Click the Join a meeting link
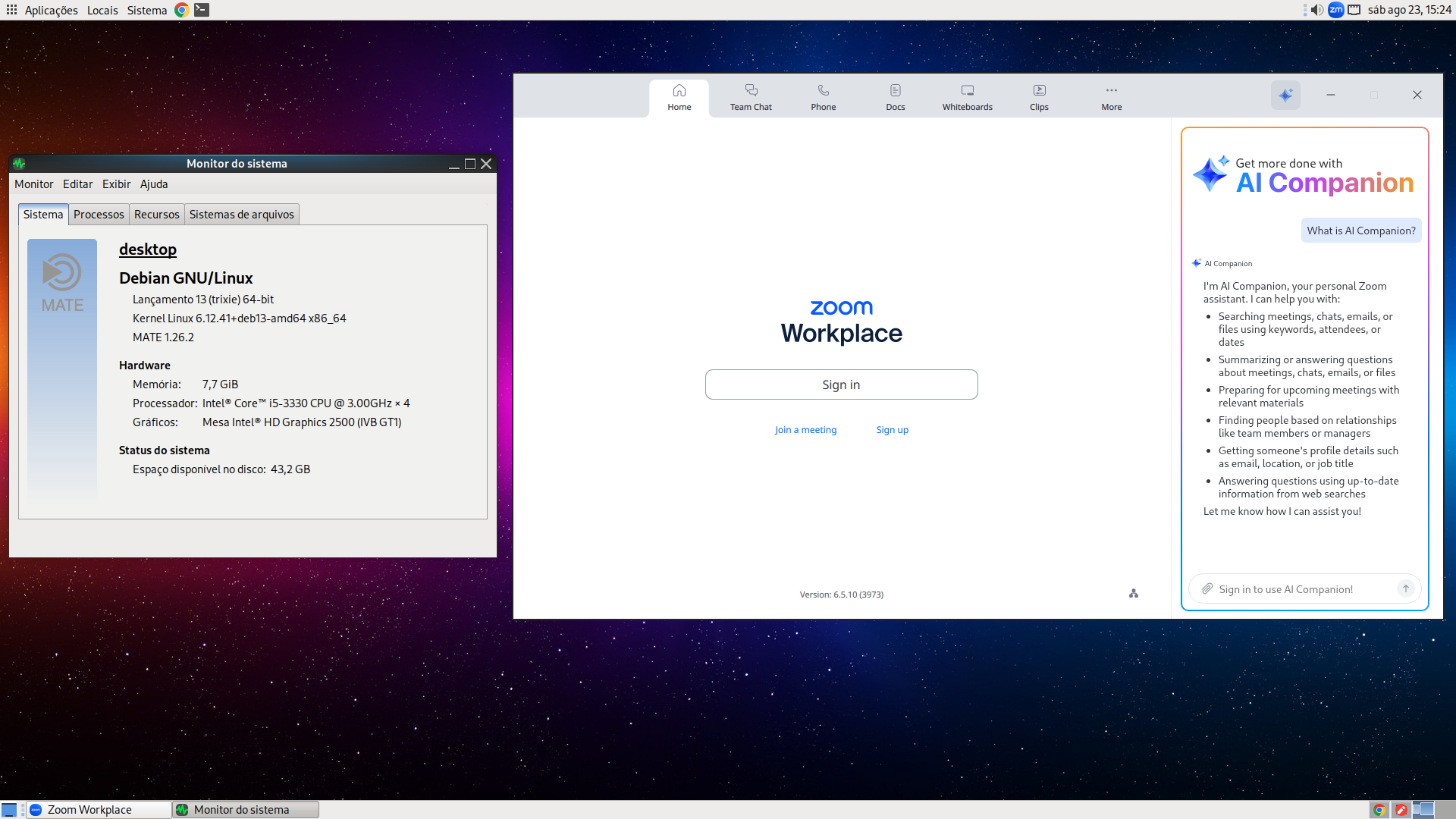The image size is (1456, 819). click(x=805, y=430)
